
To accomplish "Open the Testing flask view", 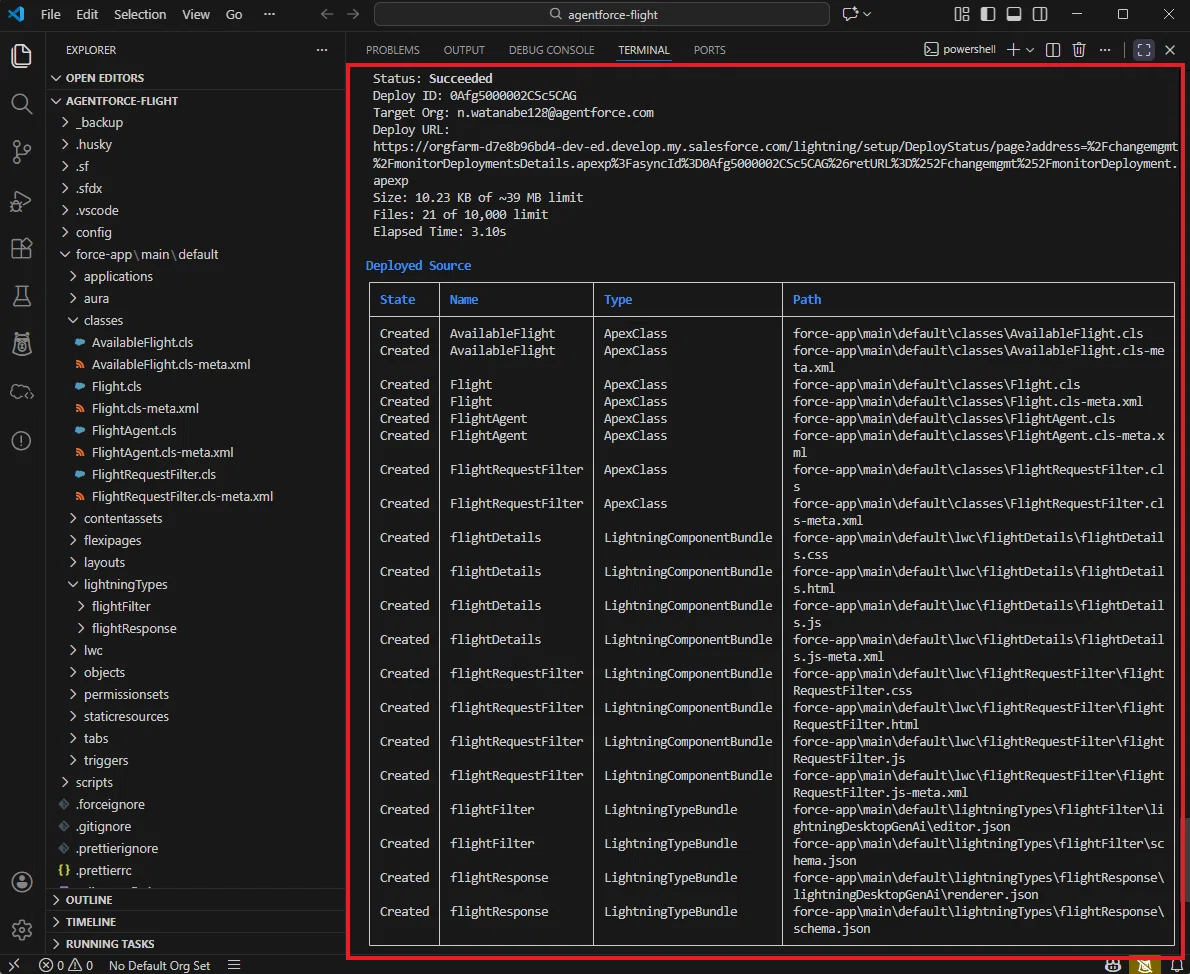I will coord(21,296).
